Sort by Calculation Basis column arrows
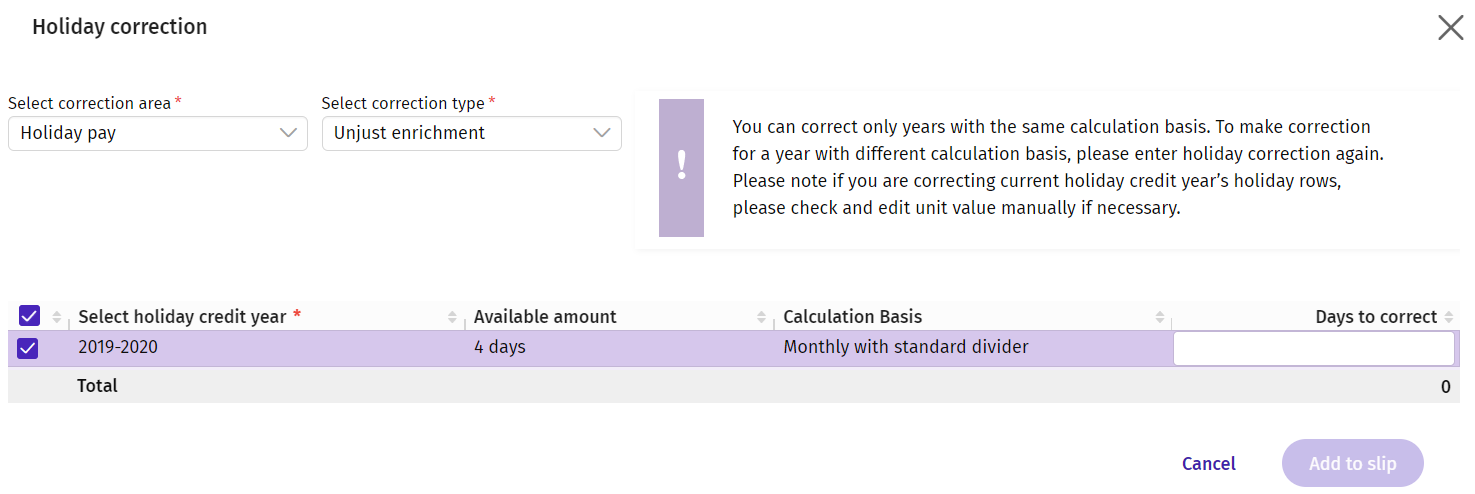This screenshot has width=1475, height=494. coord(1160,317)
